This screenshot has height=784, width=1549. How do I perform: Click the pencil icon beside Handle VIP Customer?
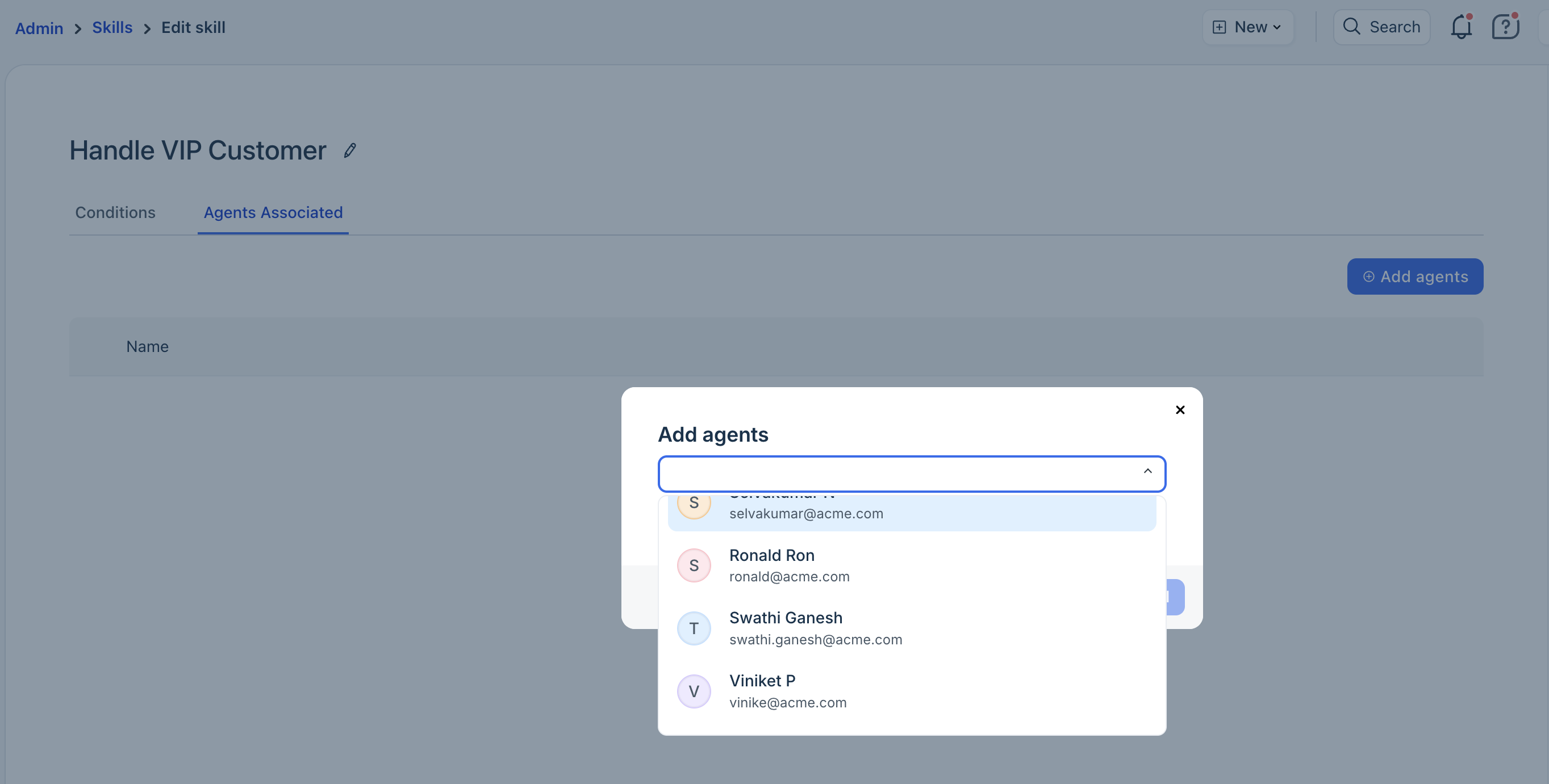pos(350,150)
